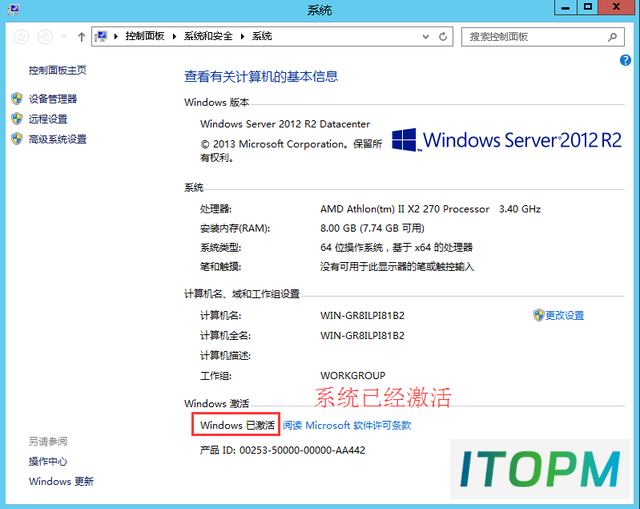Image resolution: width=640 pixels, height=509 pixels.
Task: Select WORKGROUP workgroup value
Action: click(x=353, y=376)
